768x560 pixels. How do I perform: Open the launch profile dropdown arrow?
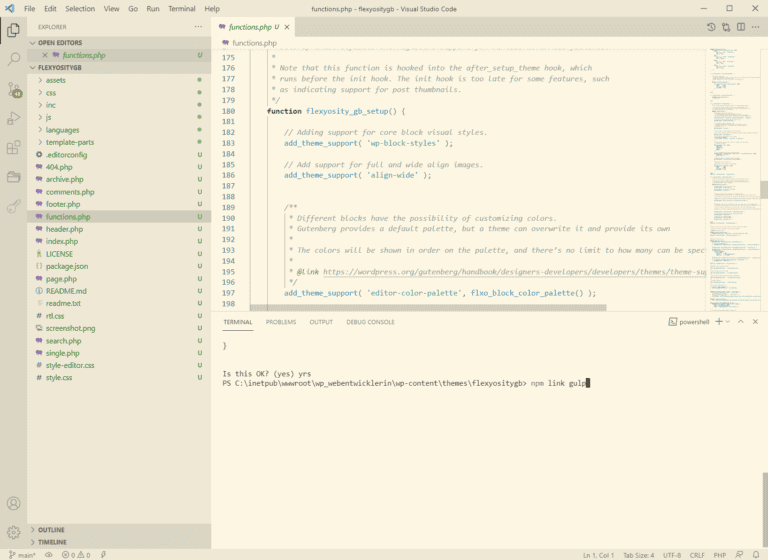pyautogui.click(x=728, y=321)
